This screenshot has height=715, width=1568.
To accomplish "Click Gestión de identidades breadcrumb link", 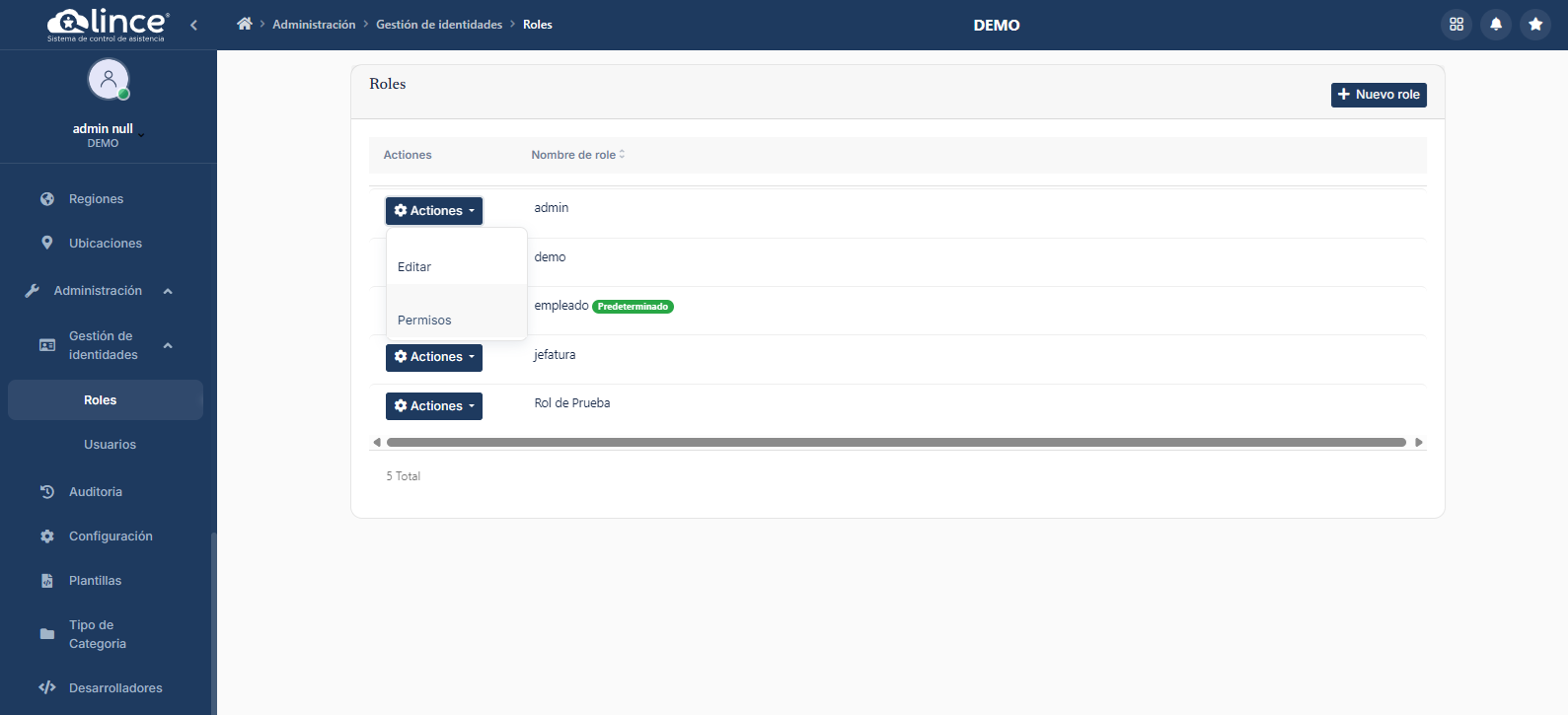I will 439,25.
